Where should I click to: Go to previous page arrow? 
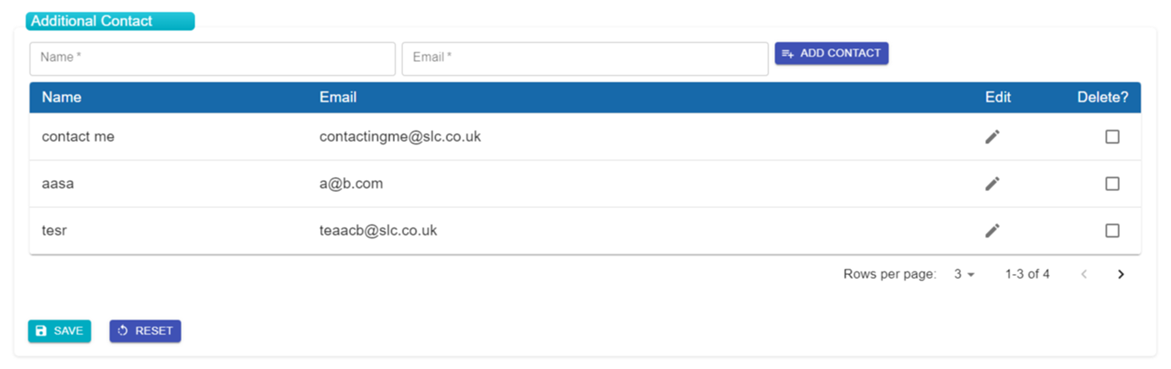tap(1084, 274)
